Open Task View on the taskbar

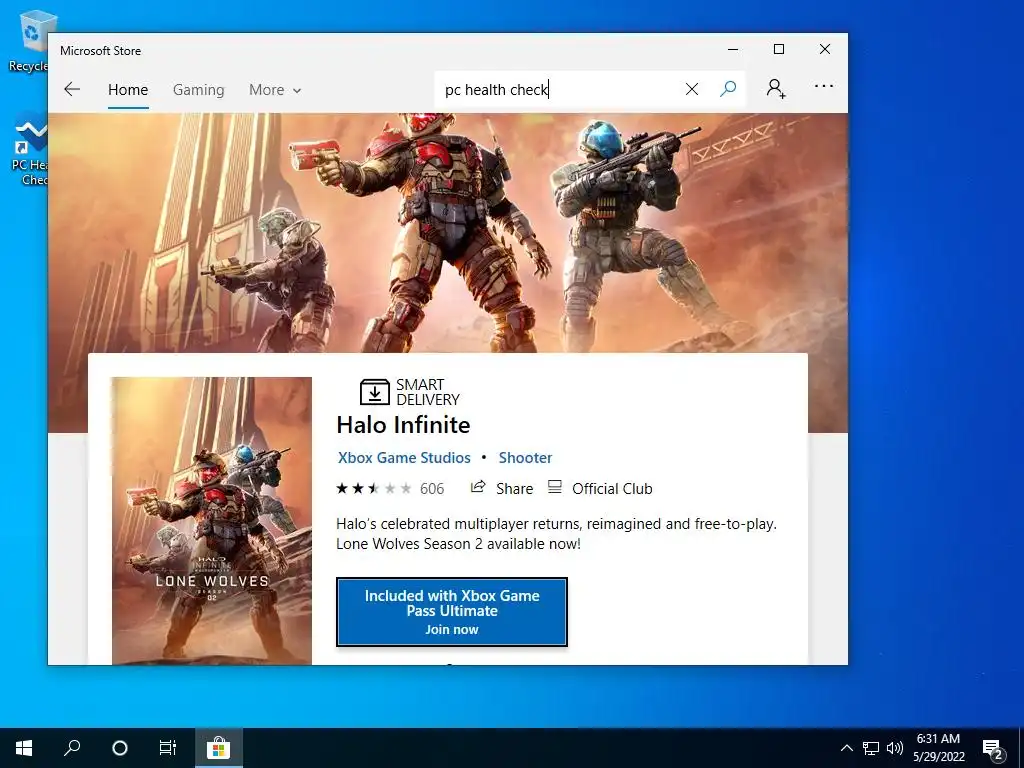[x=168, y=748]
